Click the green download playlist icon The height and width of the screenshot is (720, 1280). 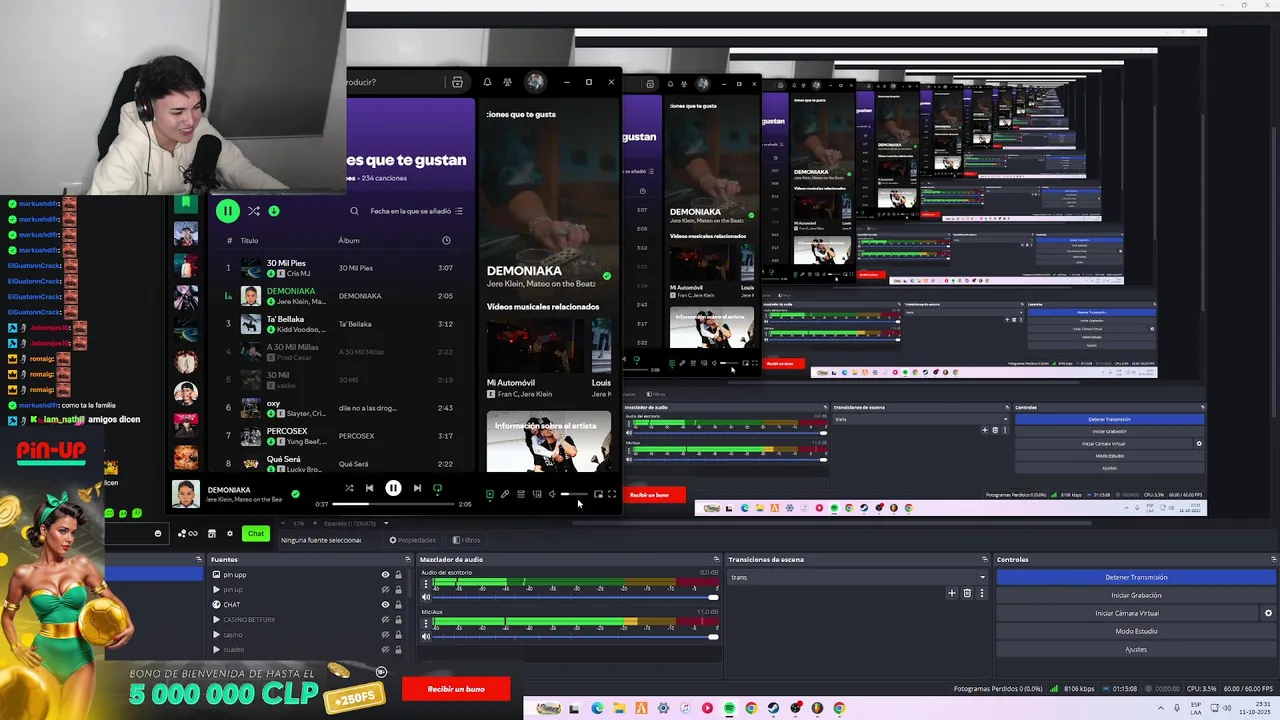coord(274,211)
